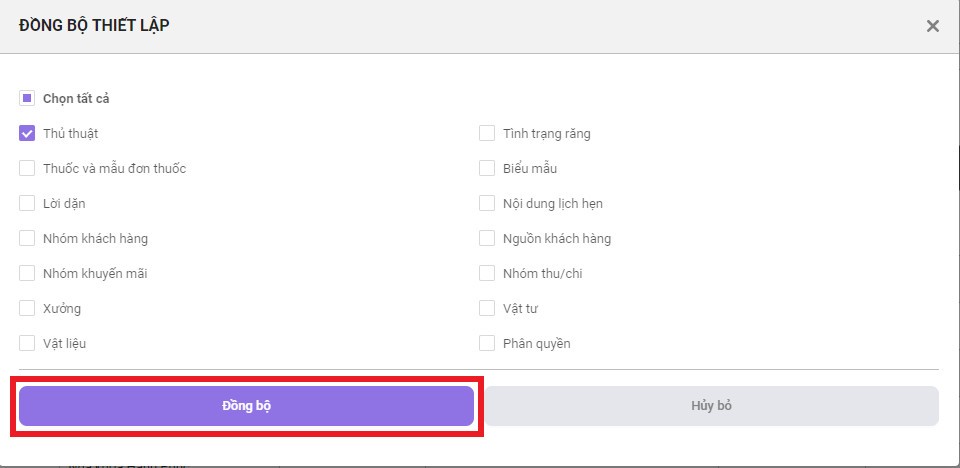Check the Lời dặn checkbox

coord(27,203)
